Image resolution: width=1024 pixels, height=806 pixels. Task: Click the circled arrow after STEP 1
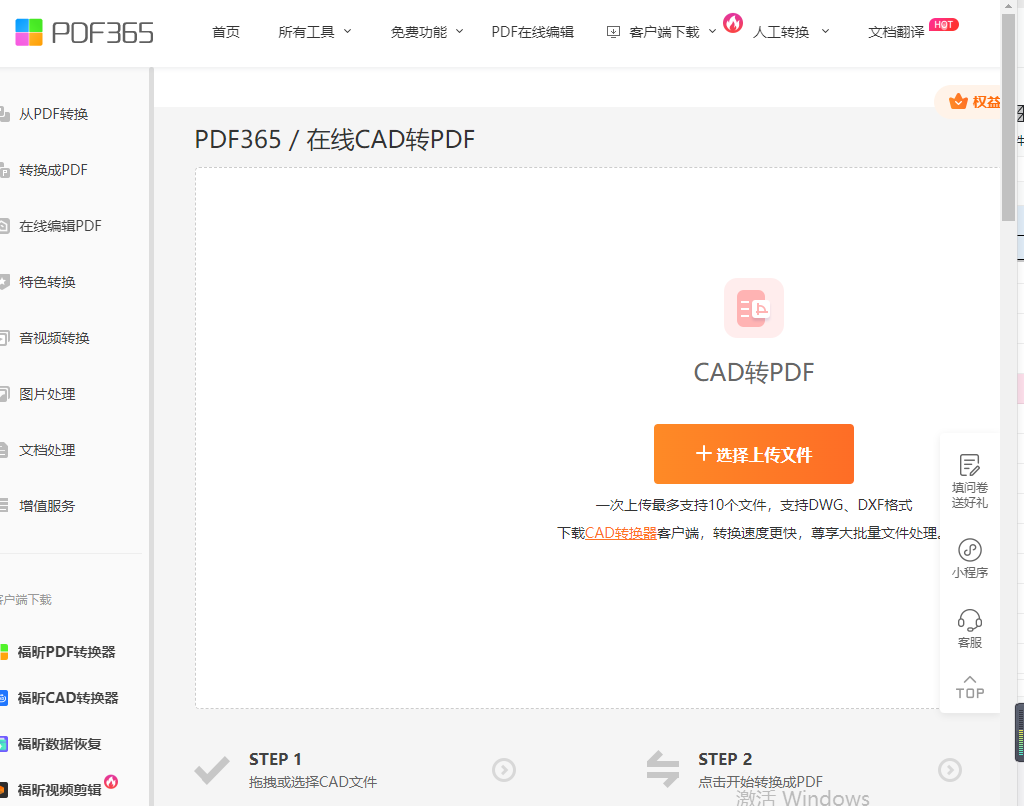tap(504, 770)
